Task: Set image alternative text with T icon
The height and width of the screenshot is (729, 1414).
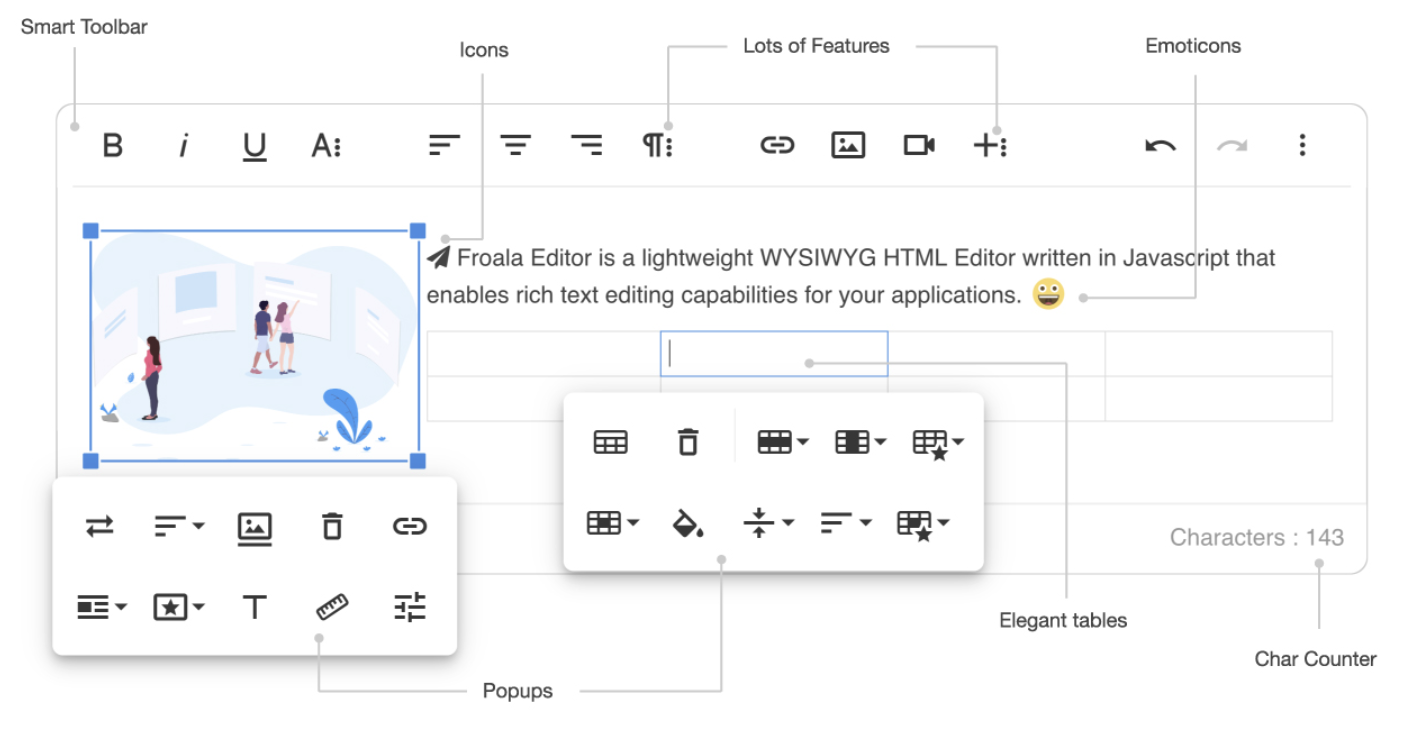Action: click(255, 607)
